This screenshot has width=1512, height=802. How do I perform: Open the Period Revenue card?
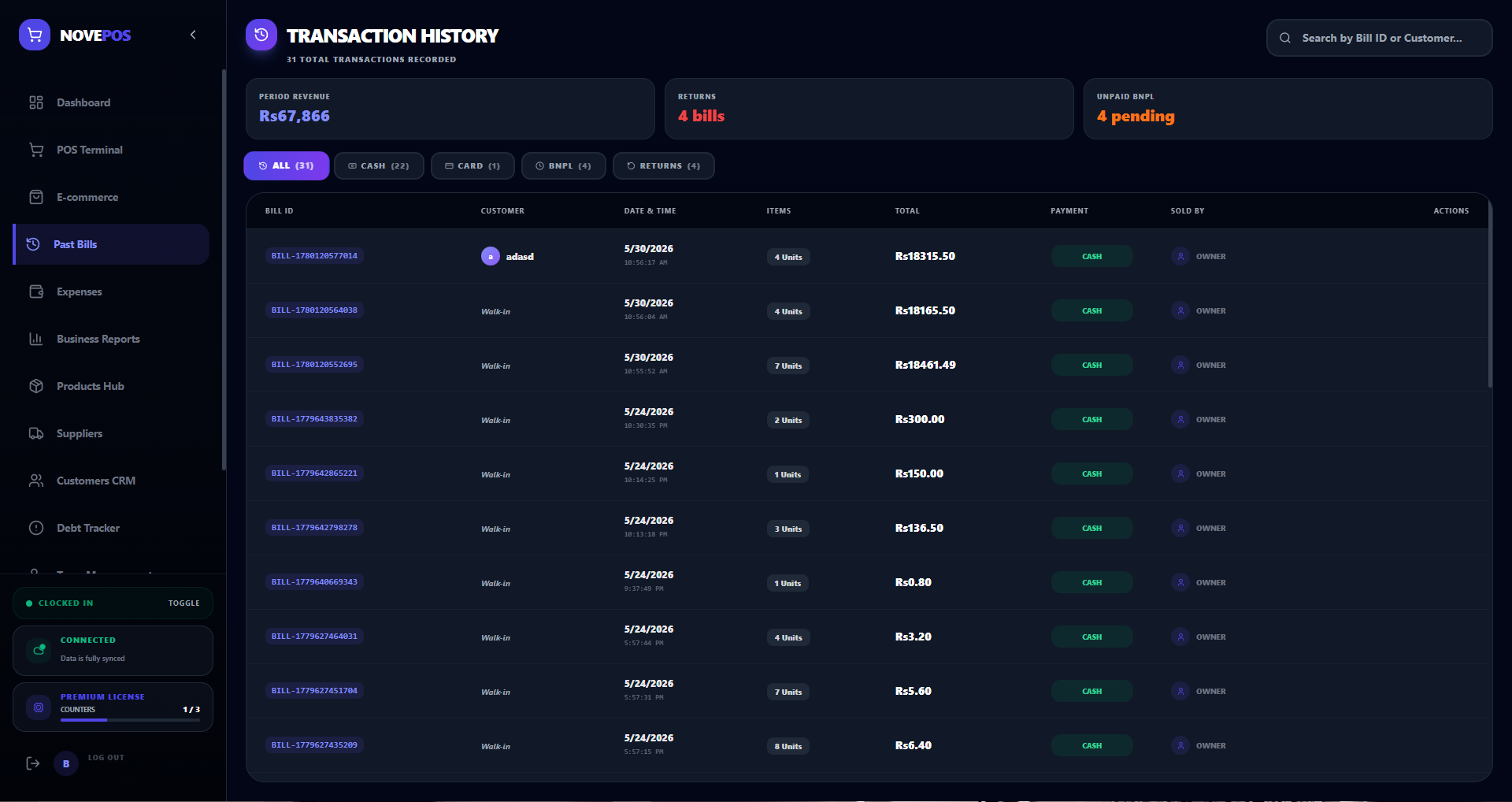pyautogui.click(x=450, y=109)
